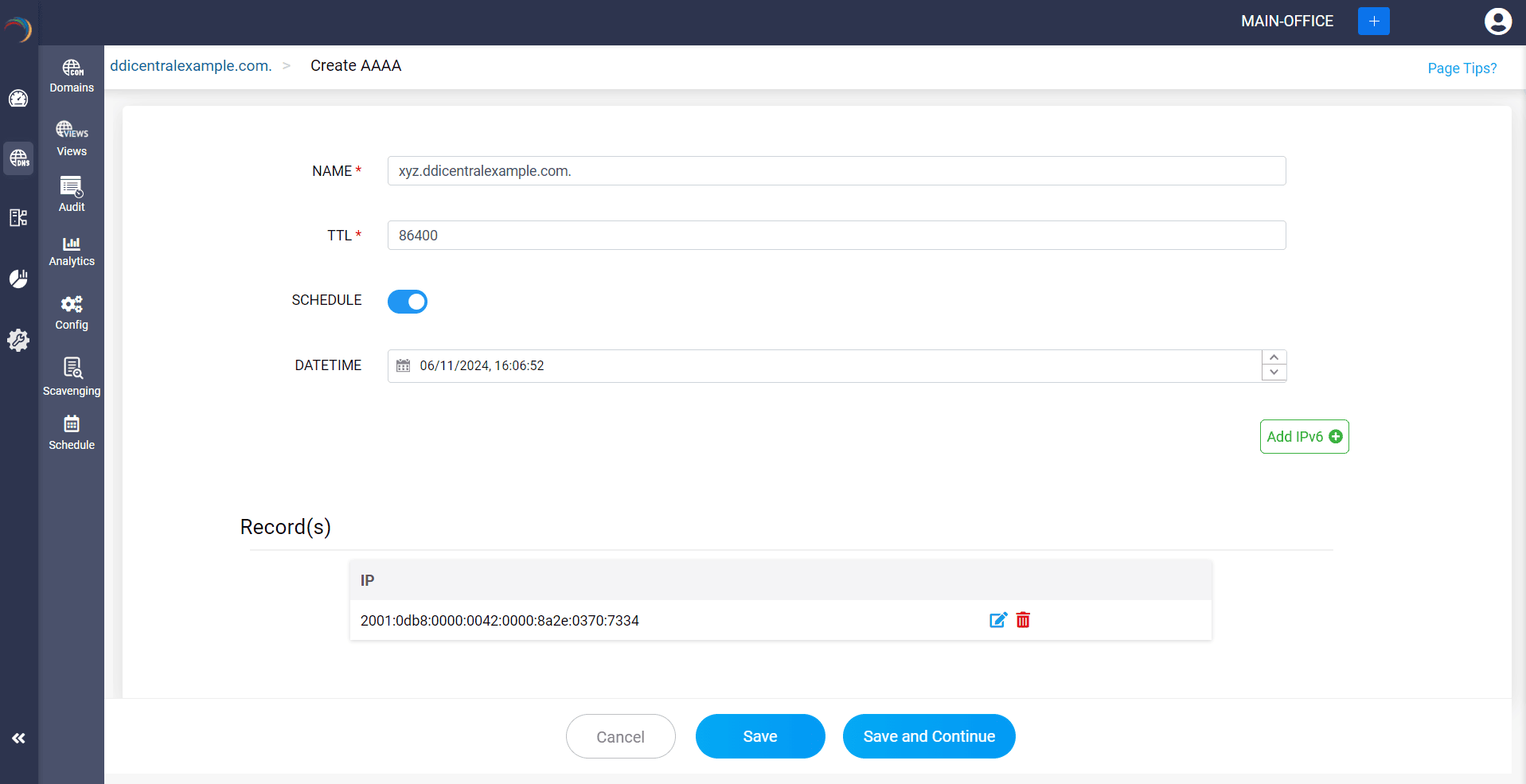Turn off the SCHEDULE toggle
Screen dimensions: 1526x784
pyautogui.click(x=408, y=302)
